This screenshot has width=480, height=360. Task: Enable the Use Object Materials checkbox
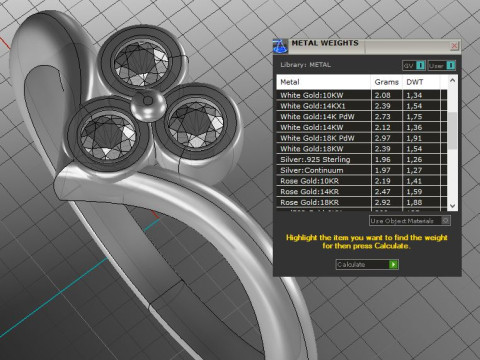coord(445,221)
